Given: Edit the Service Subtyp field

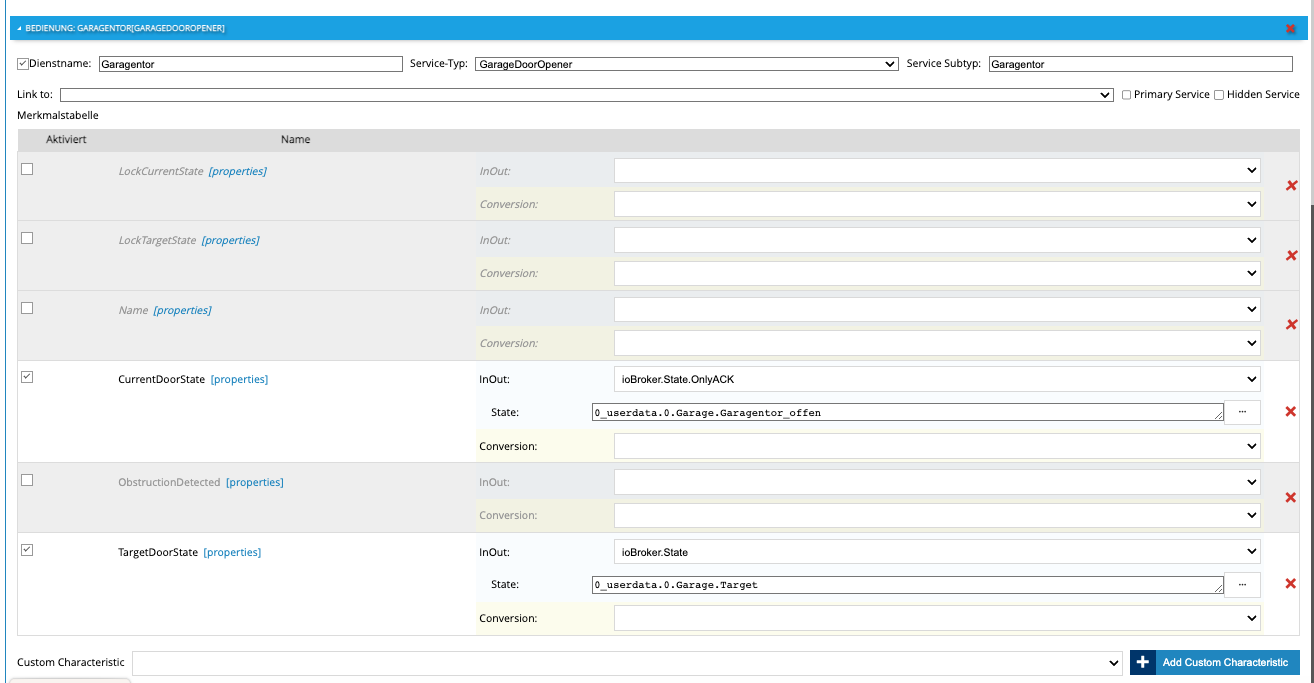Looking at the screenshot, I should point(1140,64).
